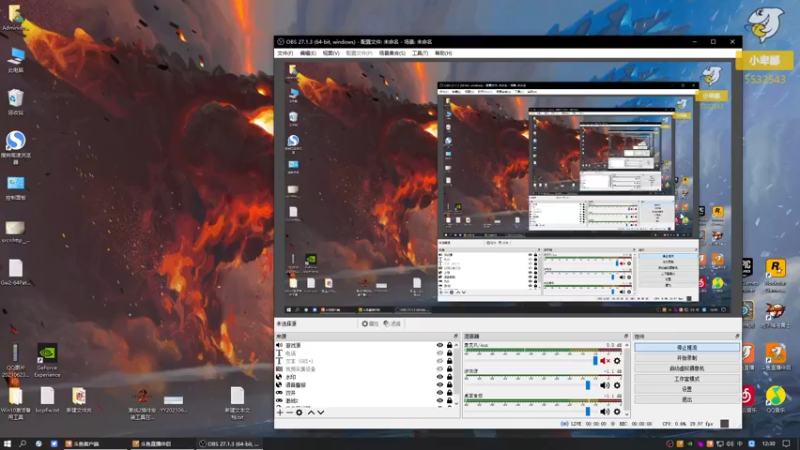Open 文件(F) menu
Screen dimensions: 800x450
click(x=285, y=53)
